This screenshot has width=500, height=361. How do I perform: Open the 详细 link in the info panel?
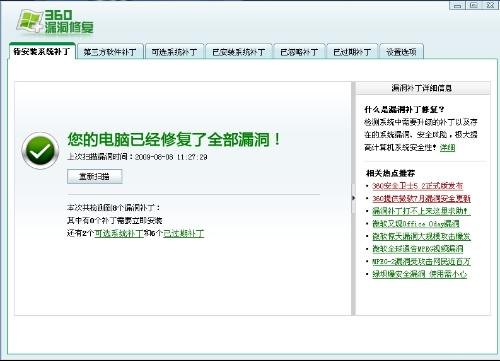(447, 147)
